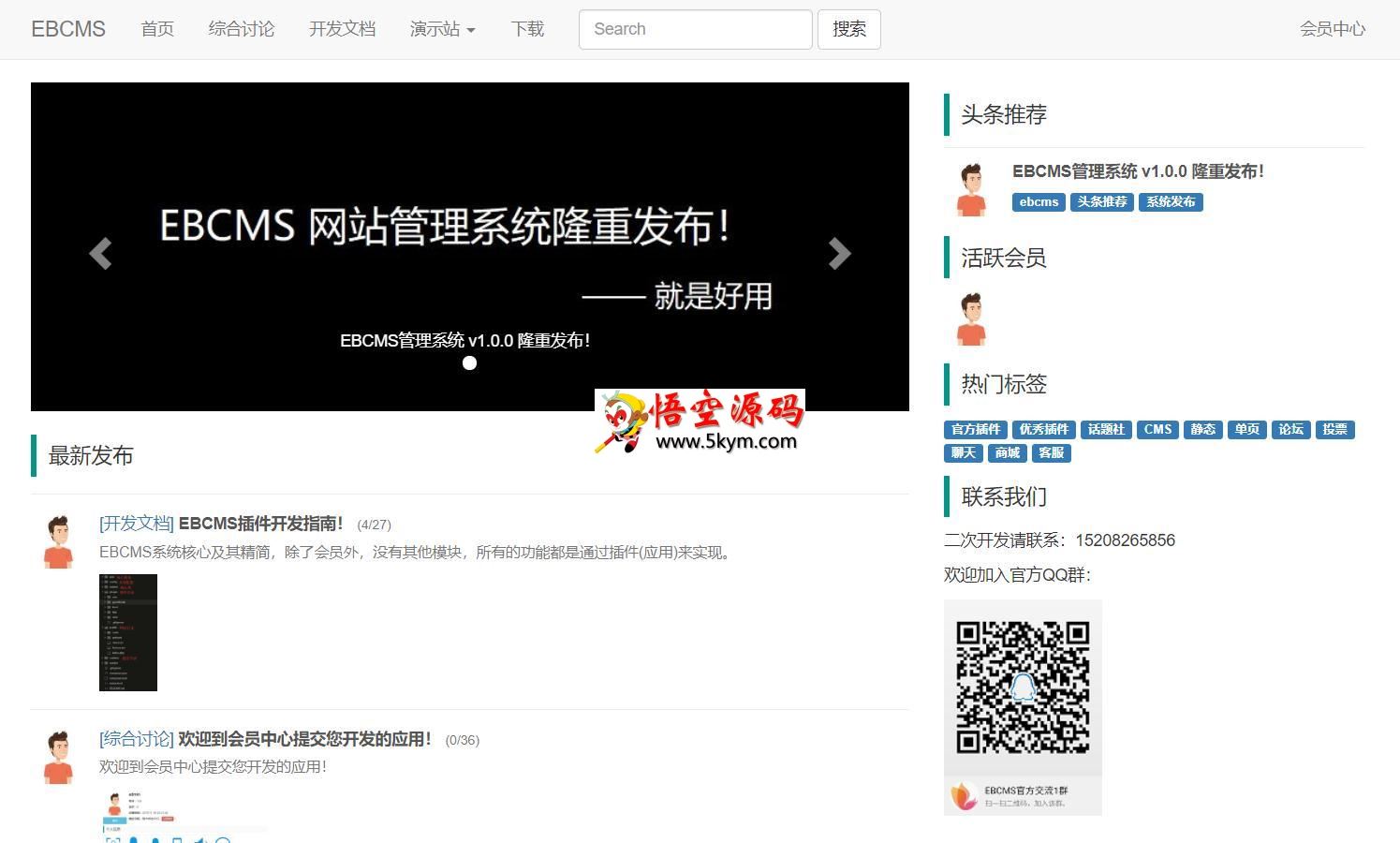This screenshot has width=1400, height=843.
Task: Open the EBCMS banner slide image
Action: [x=470, y=246]
